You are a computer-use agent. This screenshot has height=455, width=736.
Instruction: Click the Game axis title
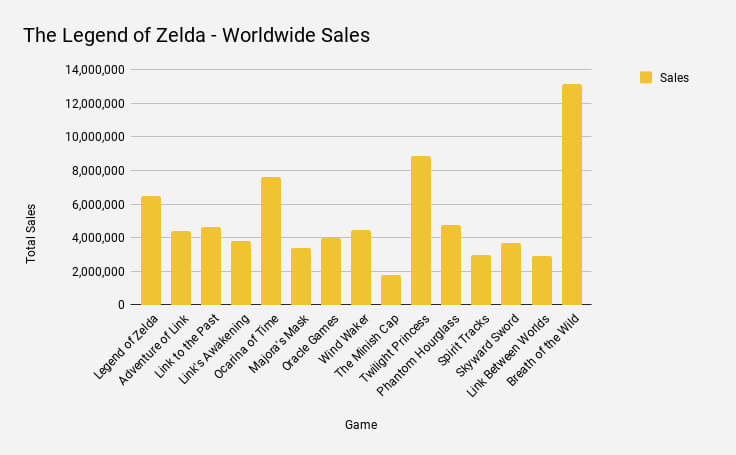pyautogui.click(x=361, y=425)
